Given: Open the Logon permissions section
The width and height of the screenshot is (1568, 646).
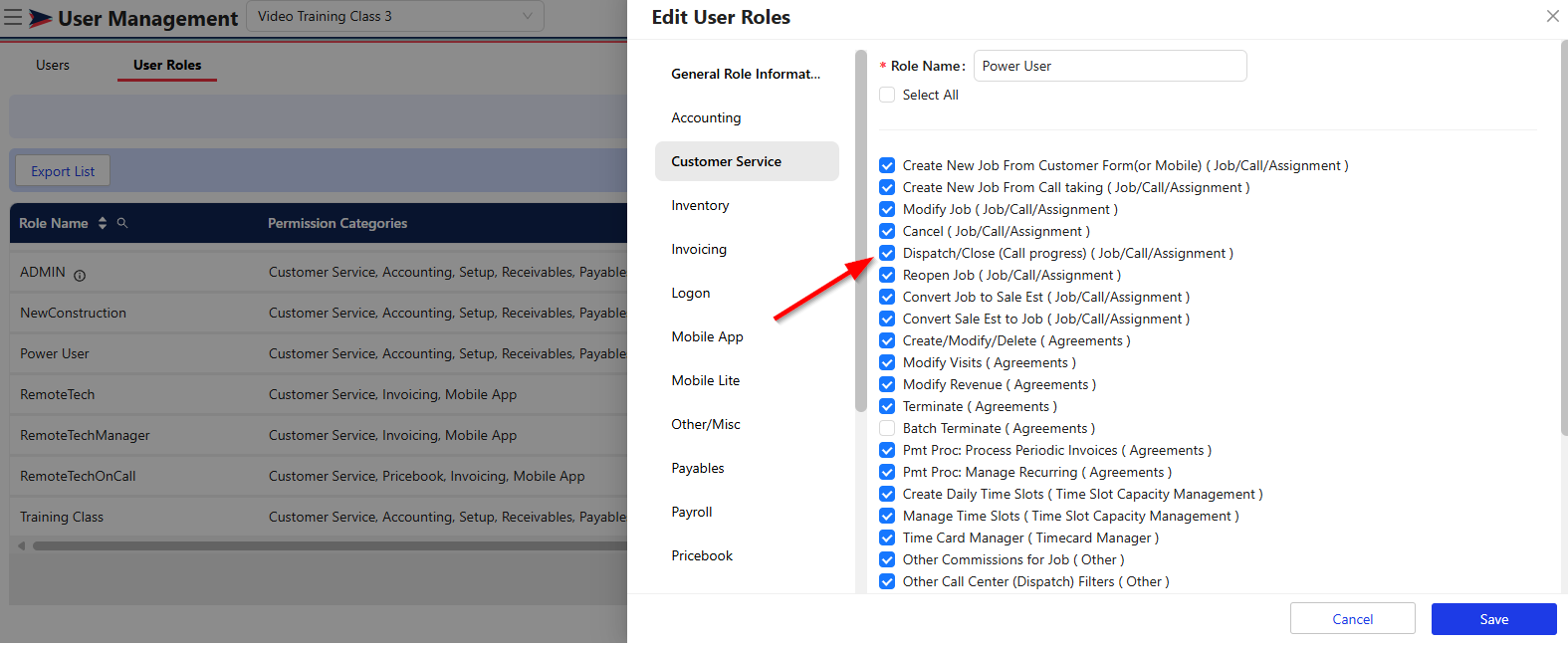Looking at the screenshot, I should 747,293.
